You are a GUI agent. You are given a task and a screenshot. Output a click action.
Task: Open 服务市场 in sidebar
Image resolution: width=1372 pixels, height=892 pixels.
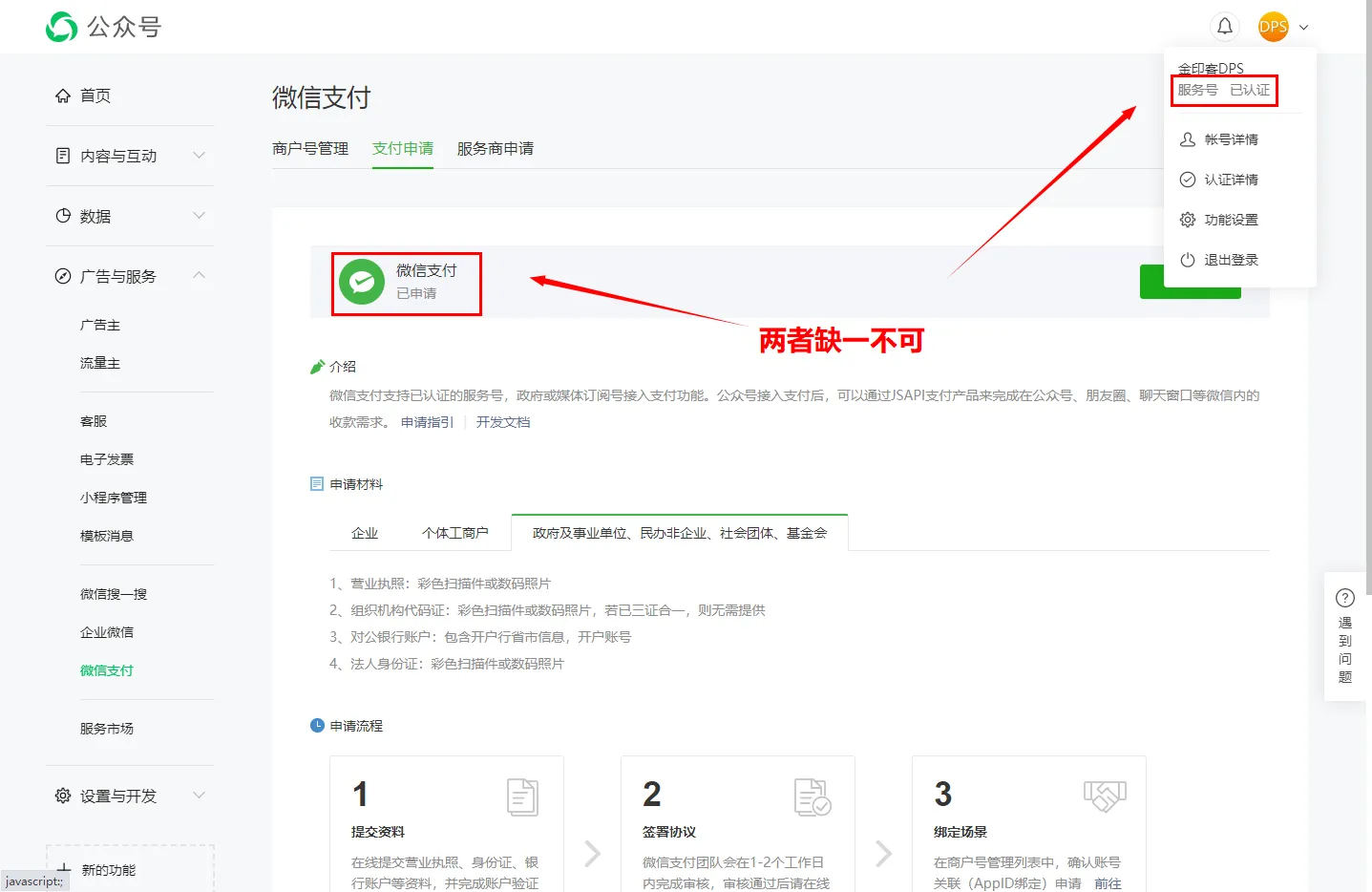pos(107,729)
